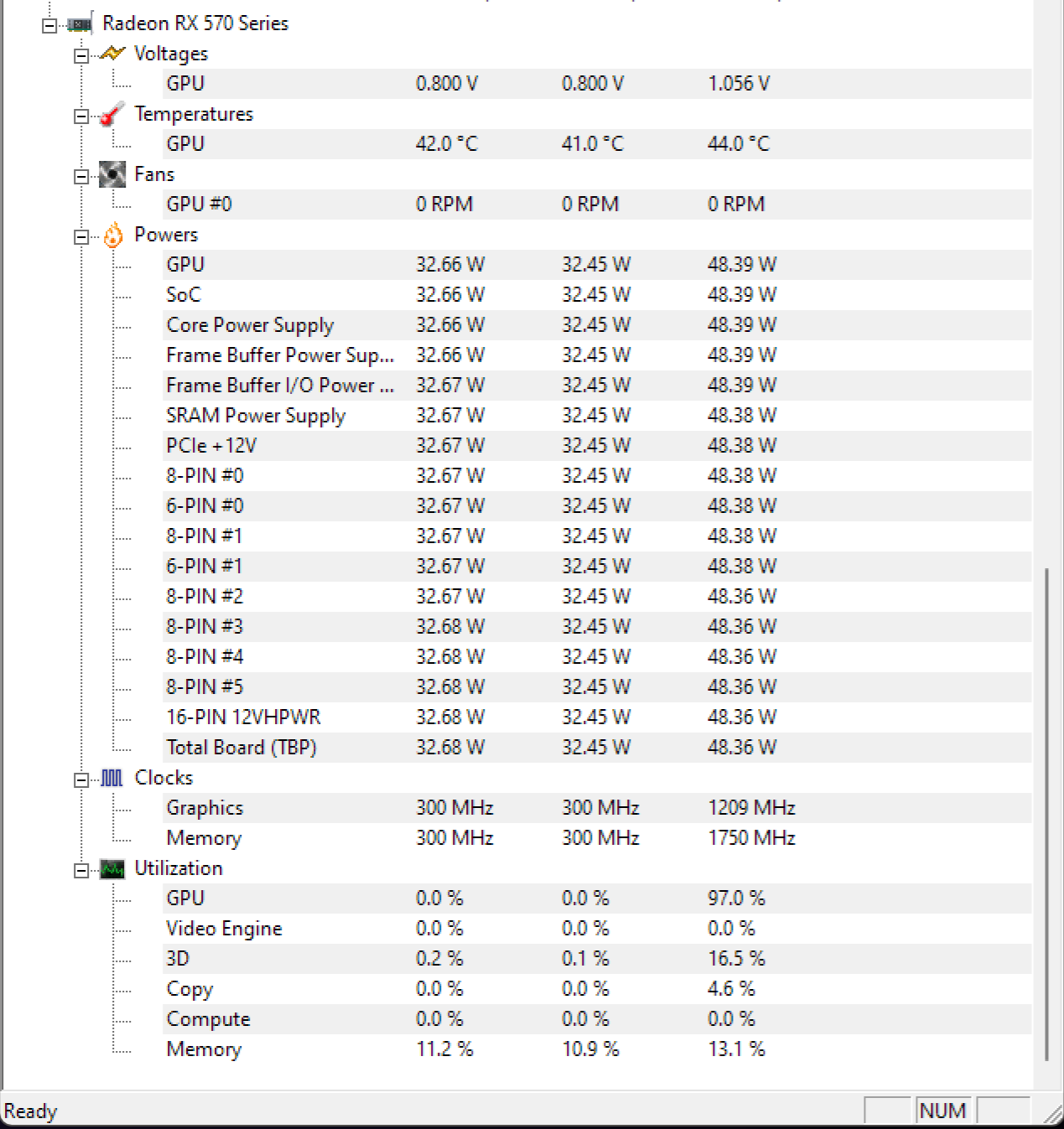Select the Temperatures tree label
Viewport: 1064px width, 1129px height.
pyautogui.click(x=194, y=114)
